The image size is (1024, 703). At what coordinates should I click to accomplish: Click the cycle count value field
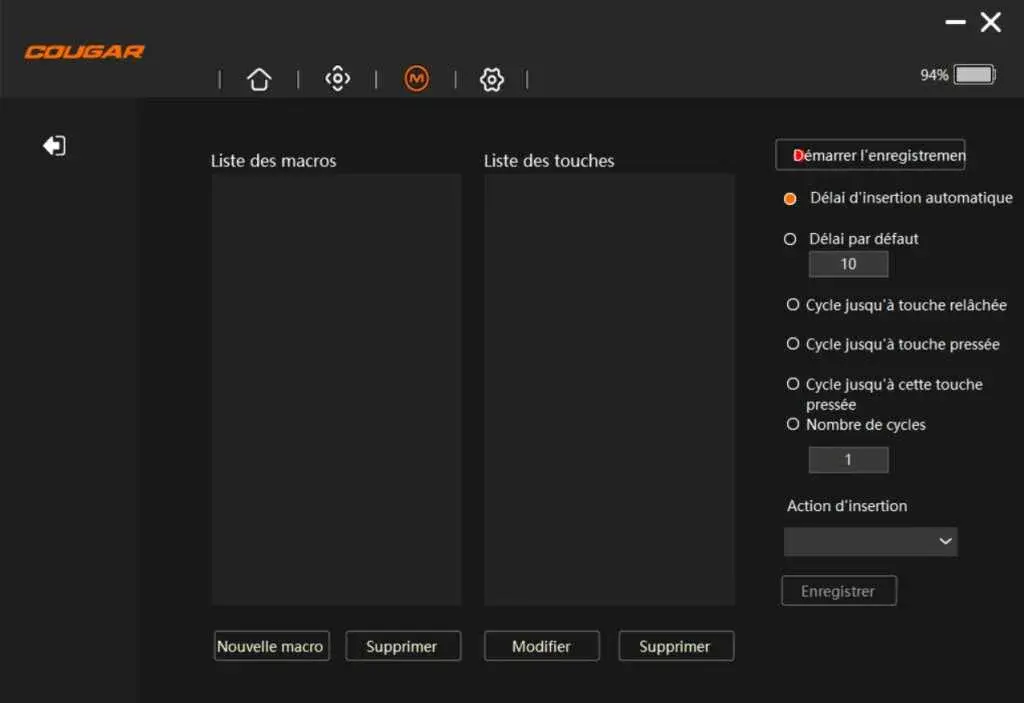848,460
